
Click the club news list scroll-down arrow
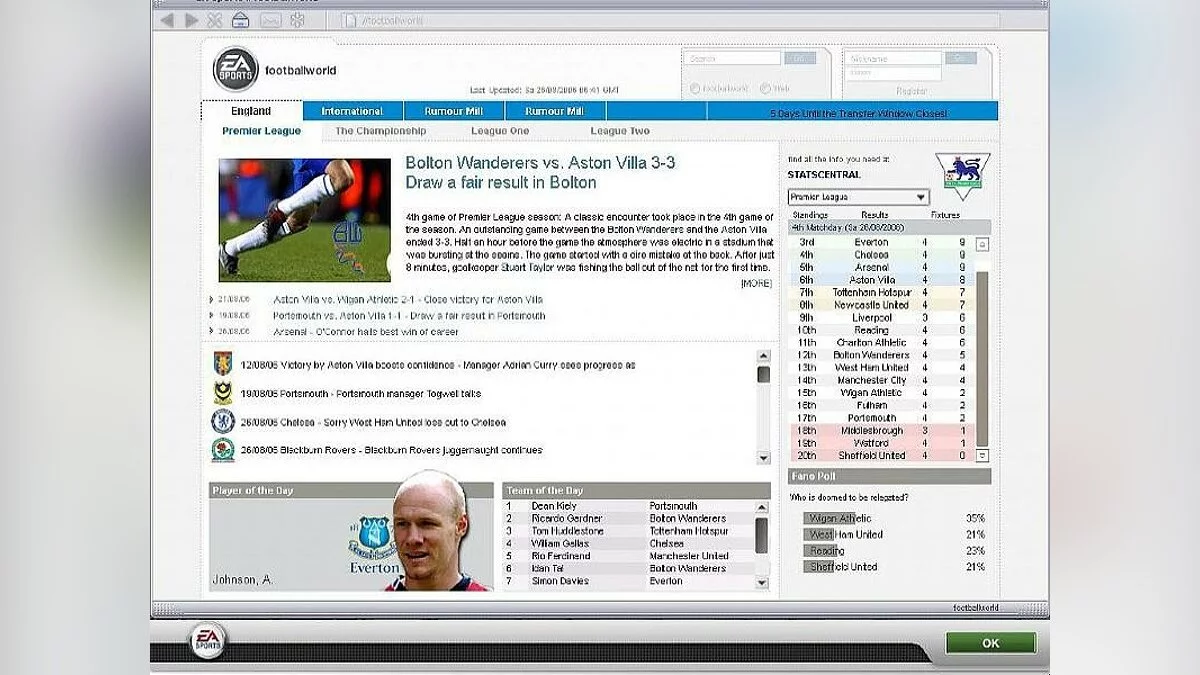click(x=764, y=458)
